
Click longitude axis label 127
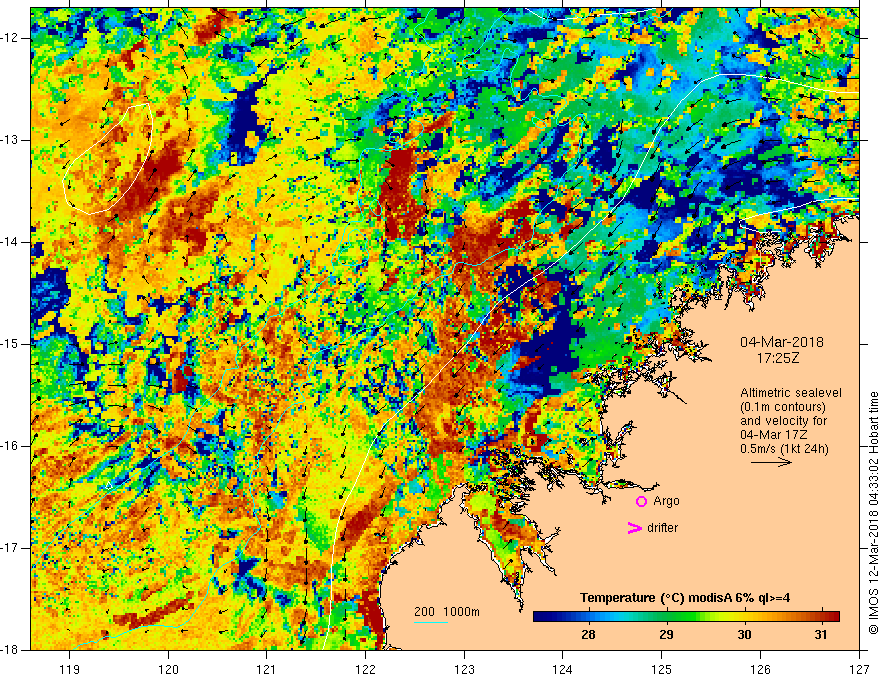(x=859, y=669)
